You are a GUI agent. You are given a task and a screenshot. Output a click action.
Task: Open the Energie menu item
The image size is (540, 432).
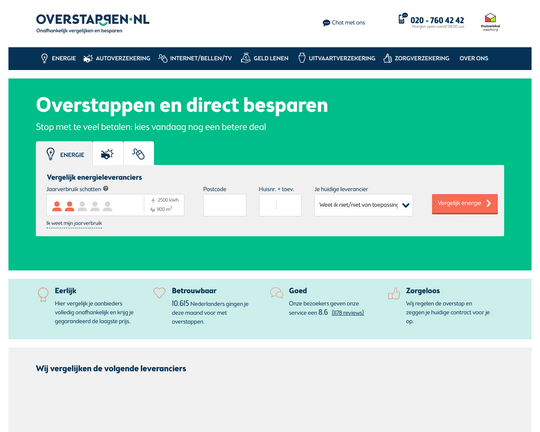[64, 58]
